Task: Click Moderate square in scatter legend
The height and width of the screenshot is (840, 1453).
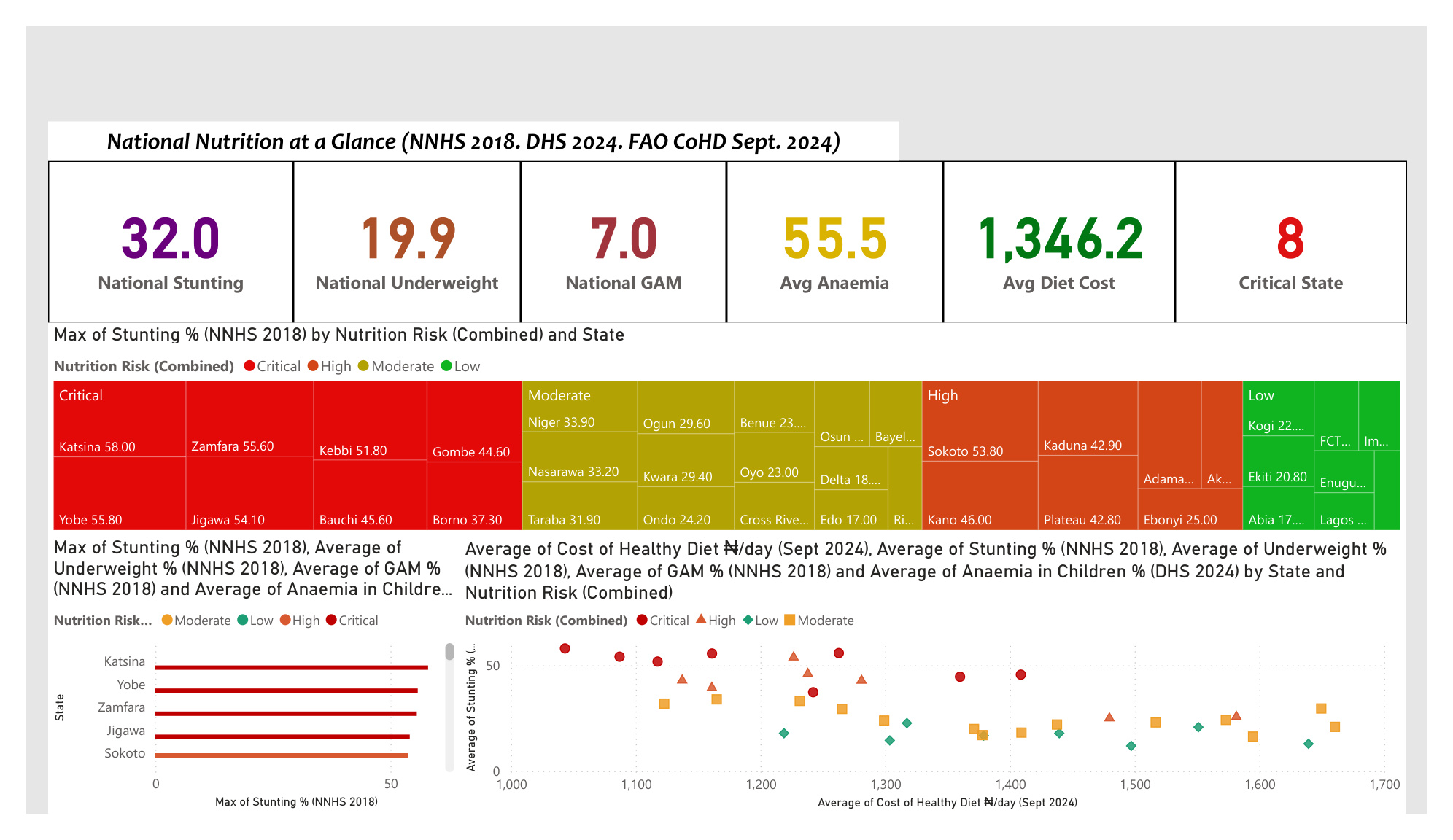Action: tap(789, 620)
